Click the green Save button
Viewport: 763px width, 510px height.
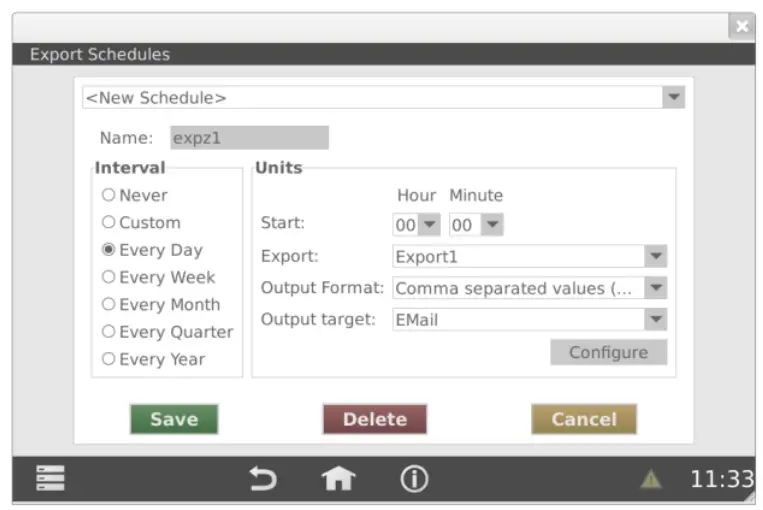tap(174, 419)
